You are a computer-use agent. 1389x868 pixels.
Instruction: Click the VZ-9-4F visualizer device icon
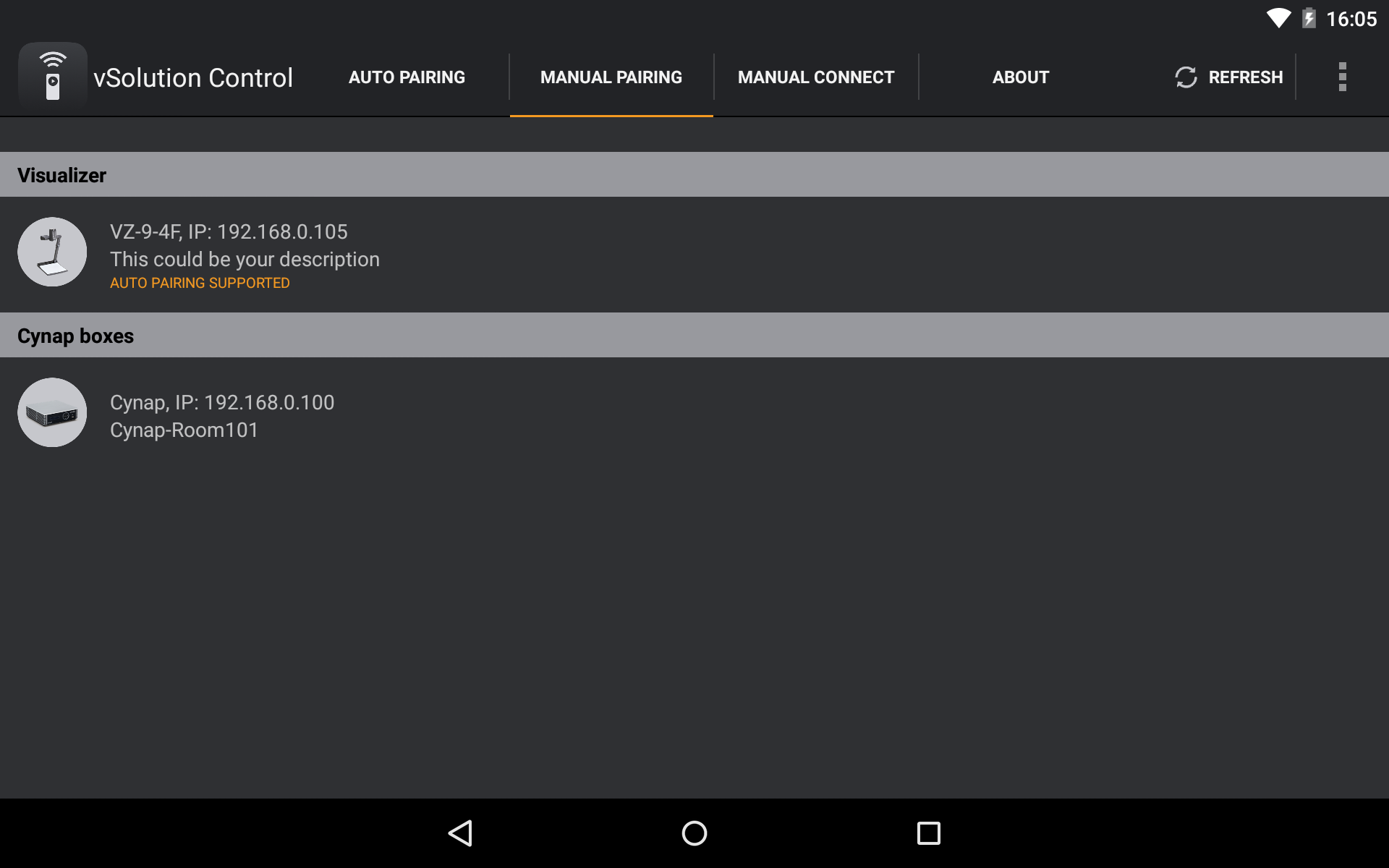pyautogui.click(x=51, y=252)
